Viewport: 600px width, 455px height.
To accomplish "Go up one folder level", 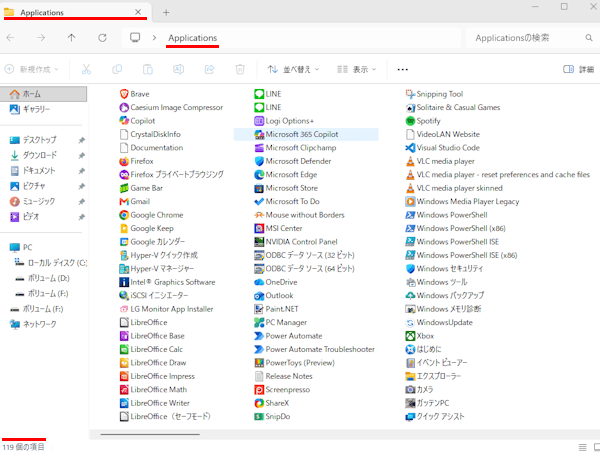I will (72, 38).
